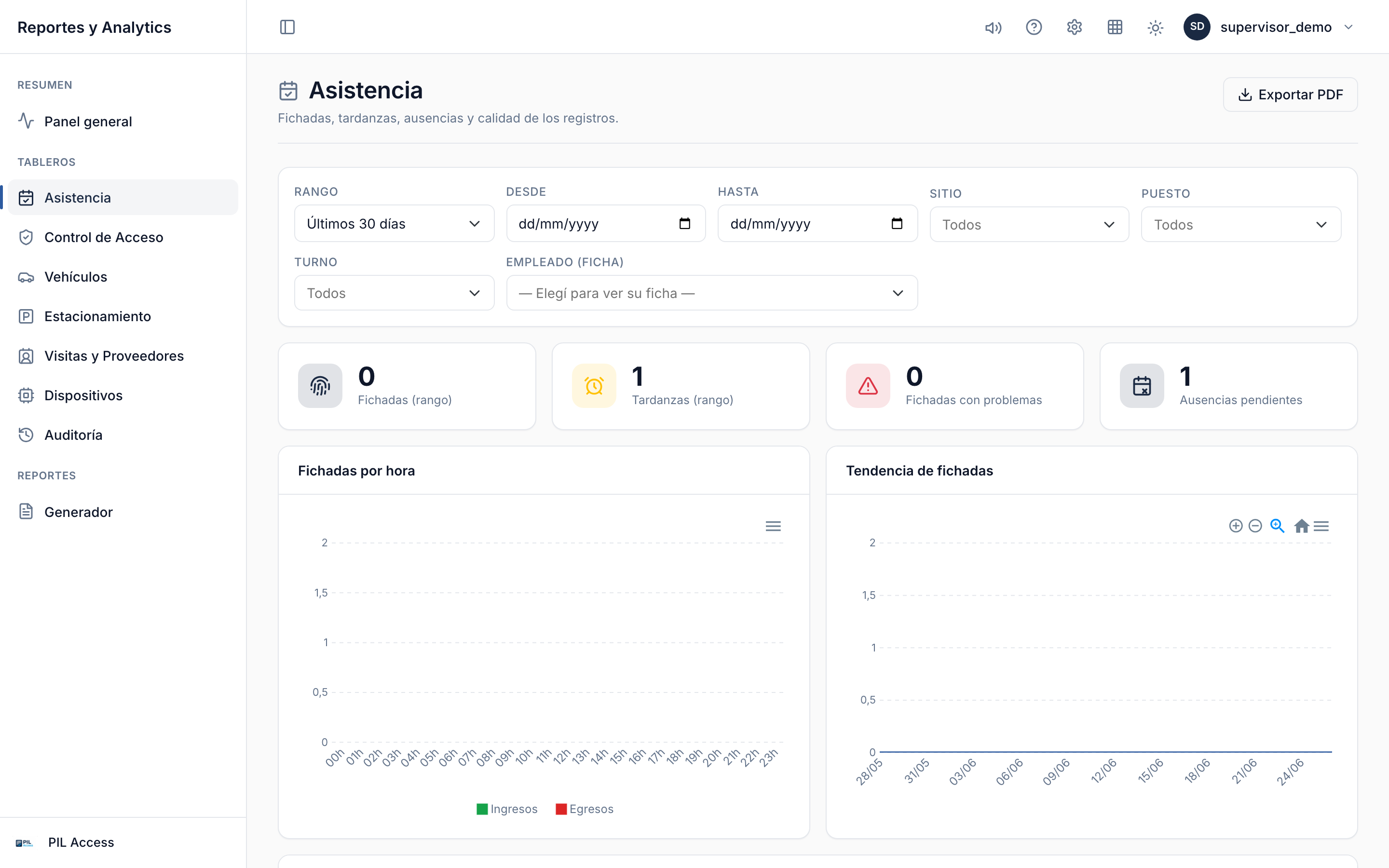Viewport: 1389px width, 868px height.
Task: Open the Vehículos board
Action: (x=123, y=277)
